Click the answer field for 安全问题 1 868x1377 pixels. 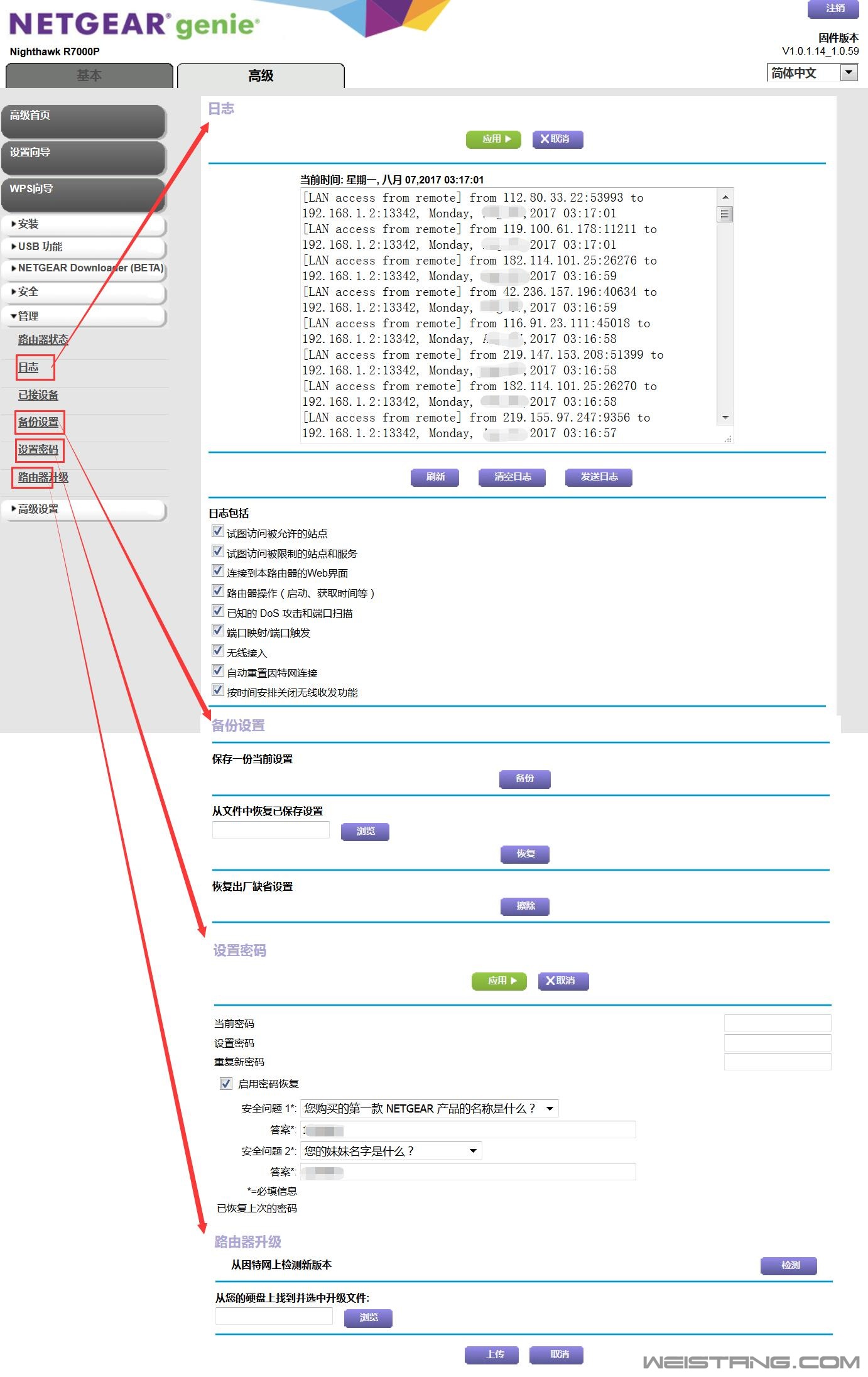point(468,1130)
